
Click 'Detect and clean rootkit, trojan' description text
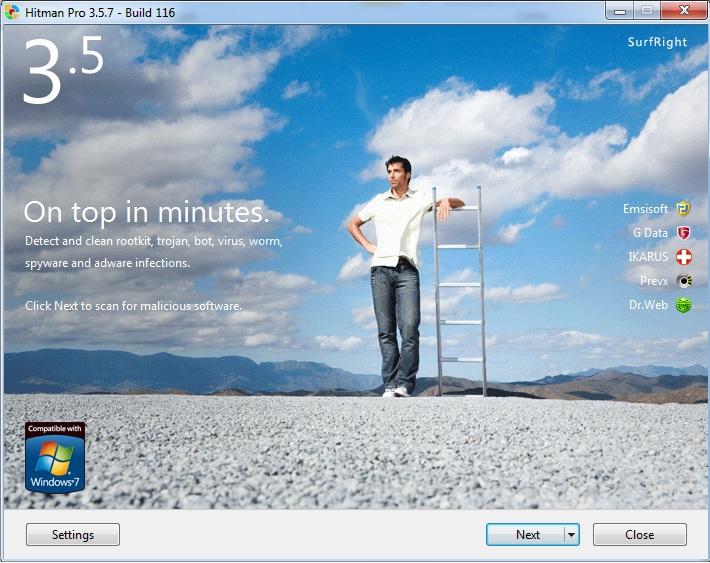pyautogui.click(x=154, y=252)
